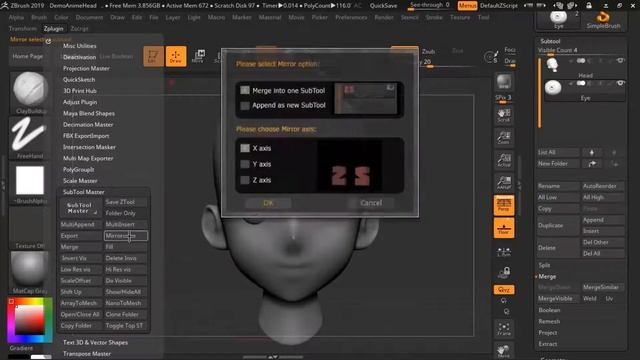Activate the Draw mode button

point(176,56)
